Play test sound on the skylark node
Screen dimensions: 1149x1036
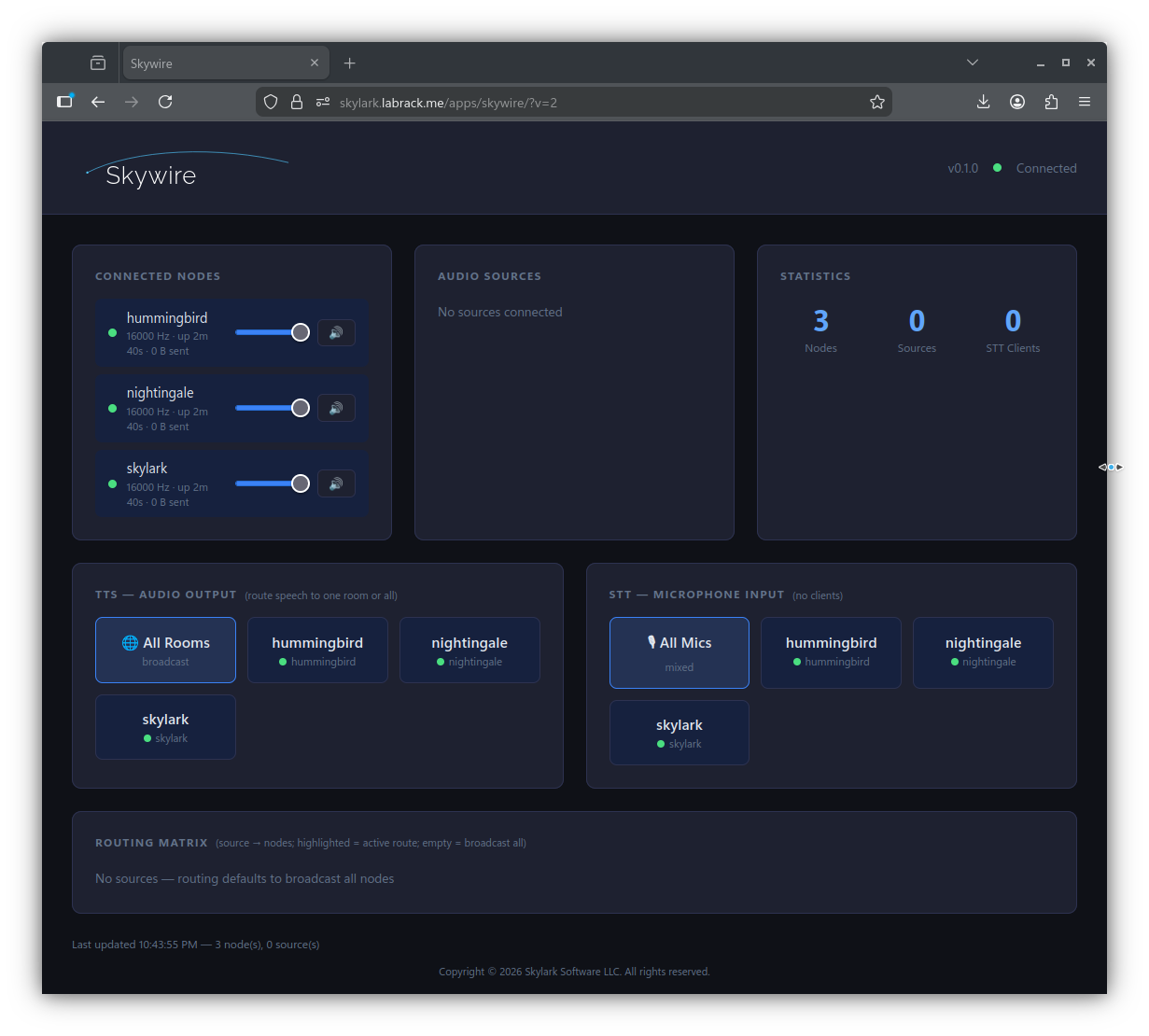coord(336,483)
